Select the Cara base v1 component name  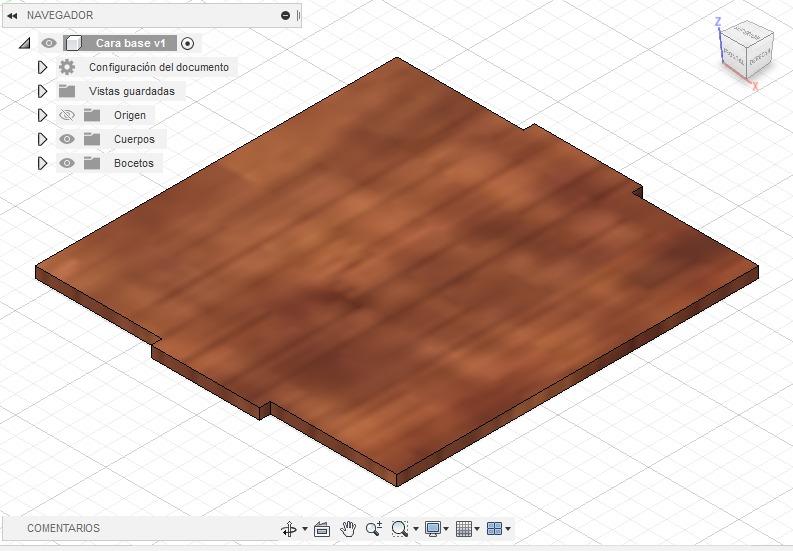pos(130,44)
